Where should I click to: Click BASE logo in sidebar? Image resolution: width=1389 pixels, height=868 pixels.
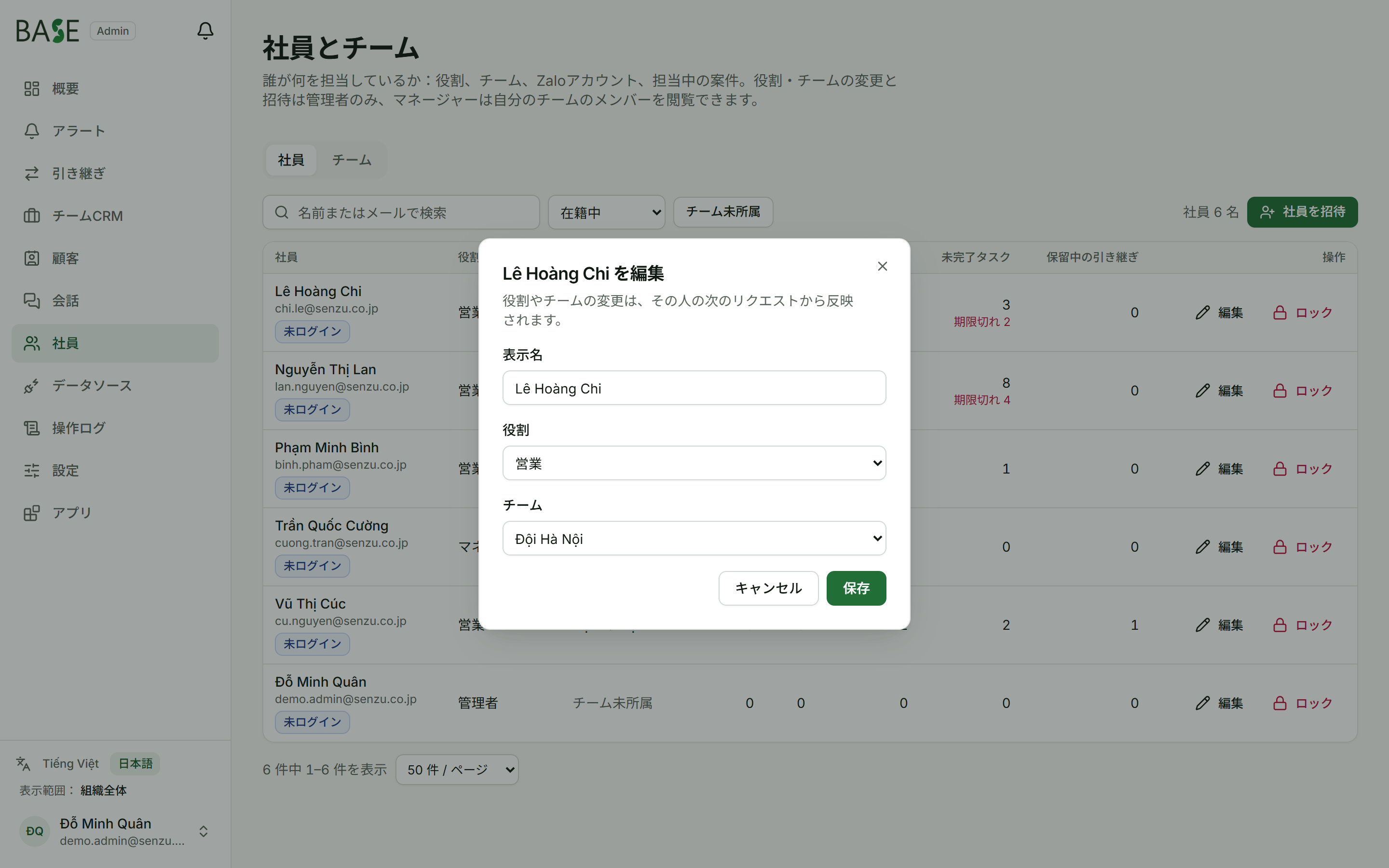[x=47, y=31]
